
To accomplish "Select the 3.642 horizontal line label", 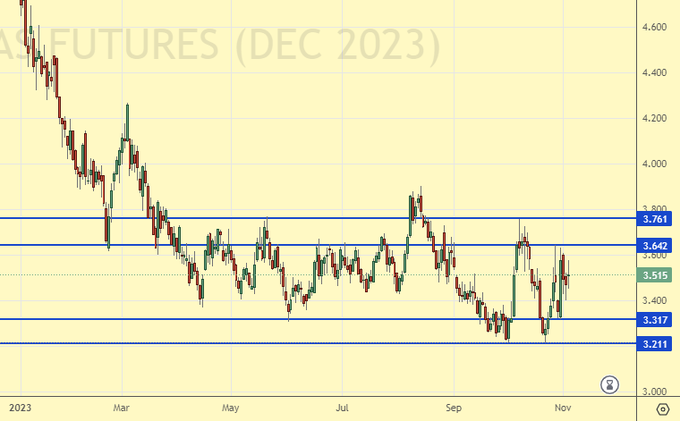I will [657, 245].
